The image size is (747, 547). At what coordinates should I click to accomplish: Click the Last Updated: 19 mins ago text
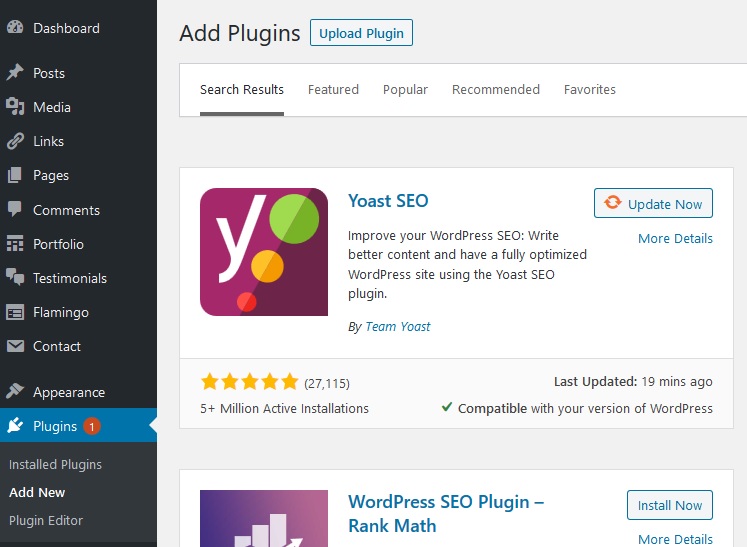coord(633,382)
